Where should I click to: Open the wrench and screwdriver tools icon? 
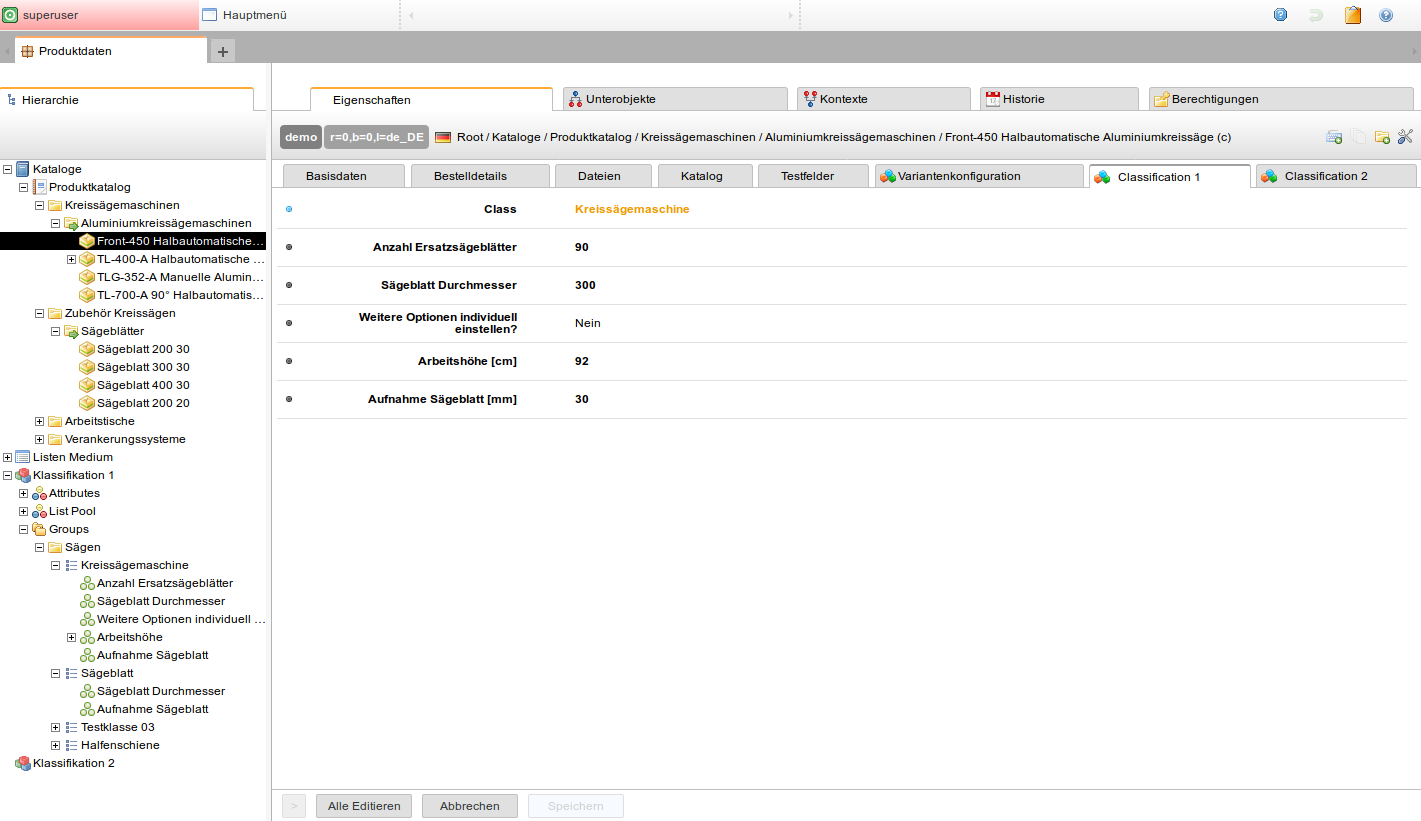tap(1405, 137)
